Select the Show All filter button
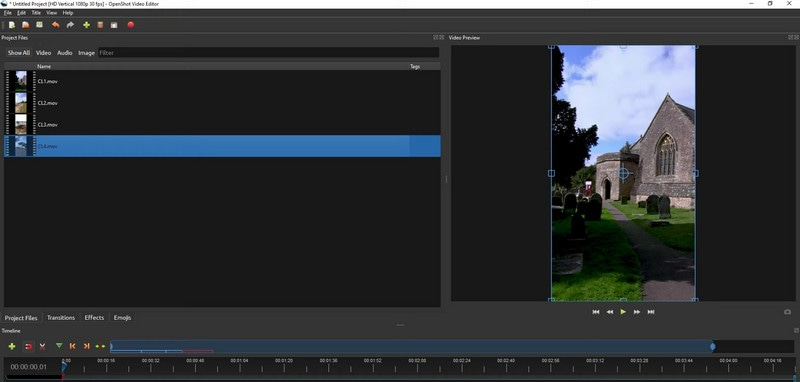This screenshot has height=382, width=800. tap(19, 53)
